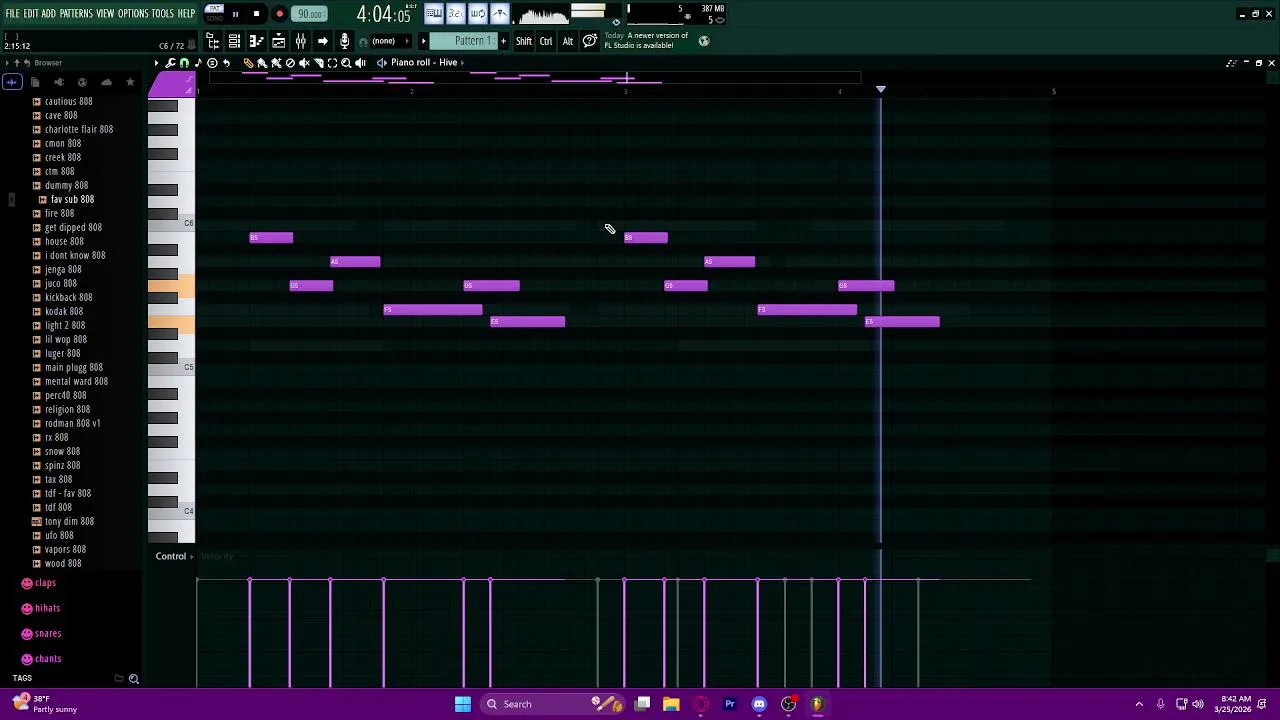Select the Zoom magnifier tool in piano roll
1280x720 pixels.
[346, 63]
